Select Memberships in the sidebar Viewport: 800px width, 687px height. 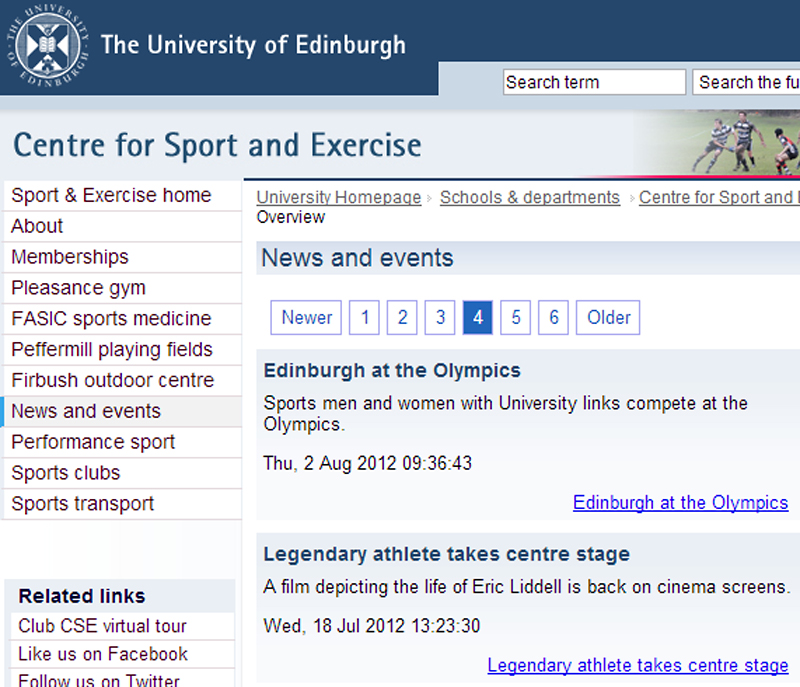coord(122,257)
